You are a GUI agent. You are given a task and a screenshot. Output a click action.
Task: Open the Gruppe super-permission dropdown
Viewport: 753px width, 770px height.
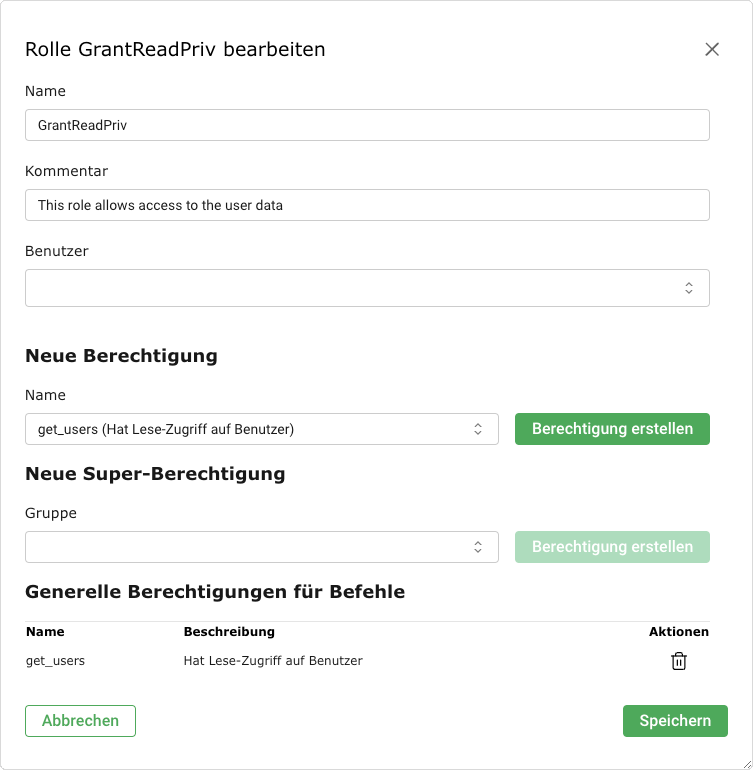(x=261, y=547)
